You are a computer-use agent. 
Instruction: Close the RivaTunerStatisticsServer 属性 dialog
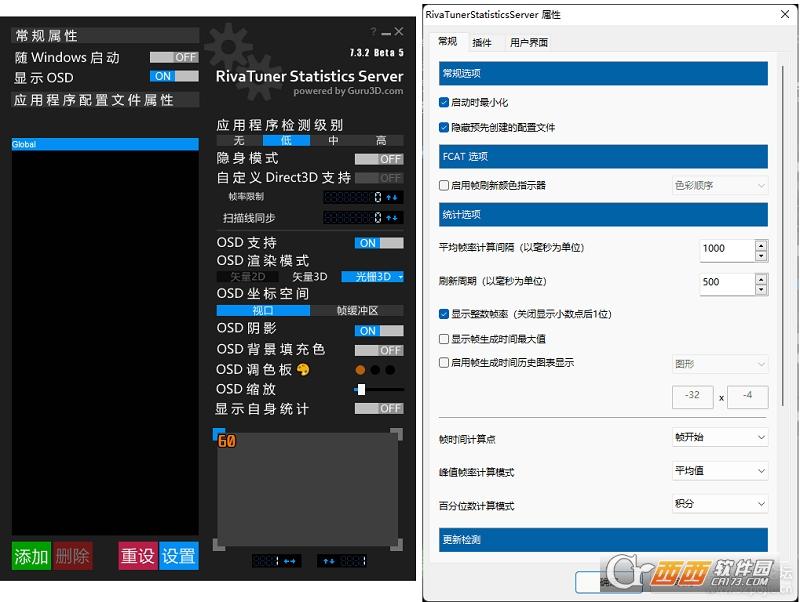coord(785,14)
